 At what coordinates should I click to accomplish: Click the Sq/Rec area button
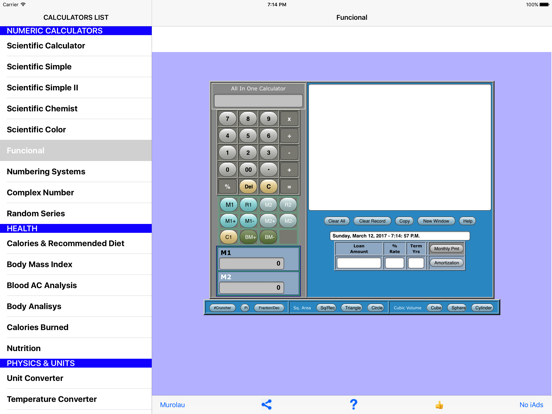click(326, 308)
